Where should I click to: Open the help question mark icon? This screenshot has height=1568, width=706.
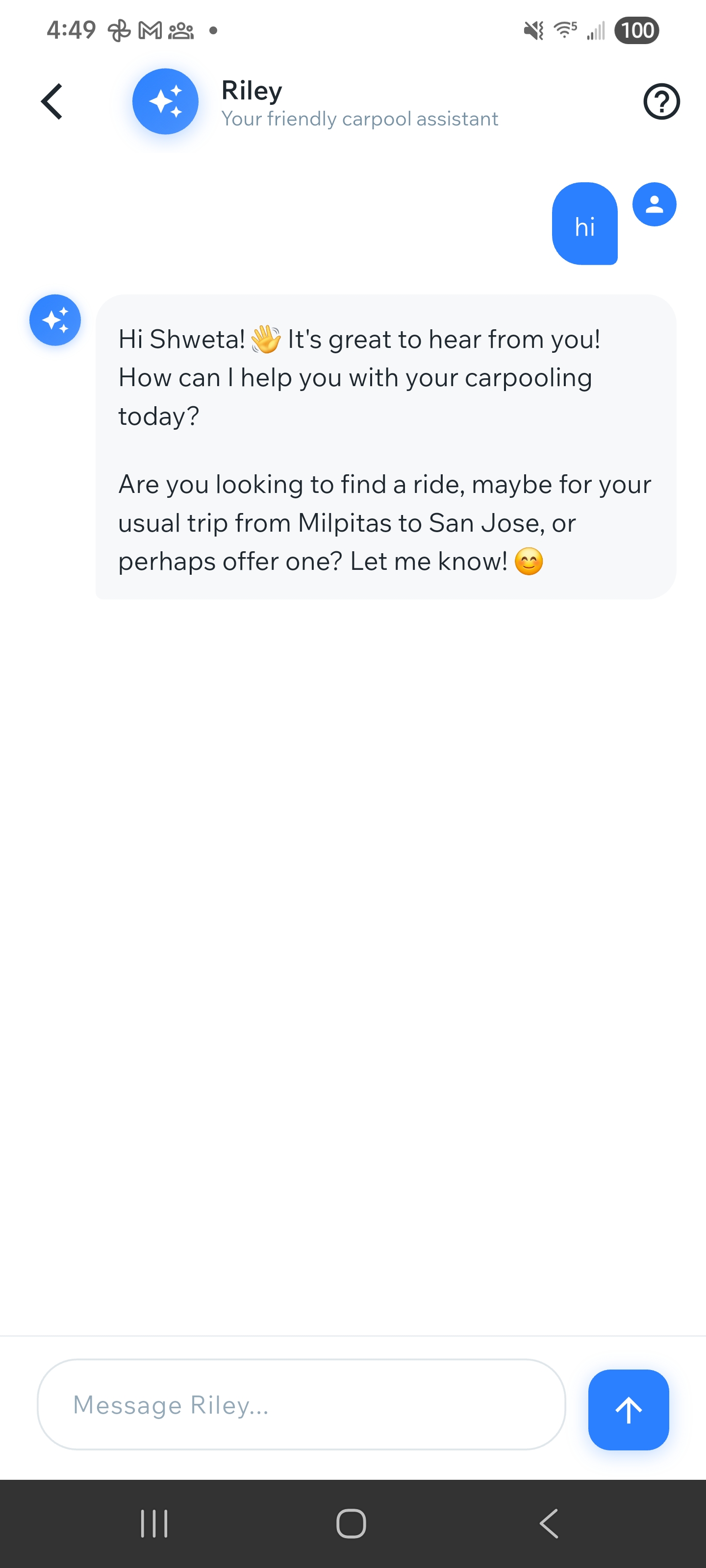661,101
